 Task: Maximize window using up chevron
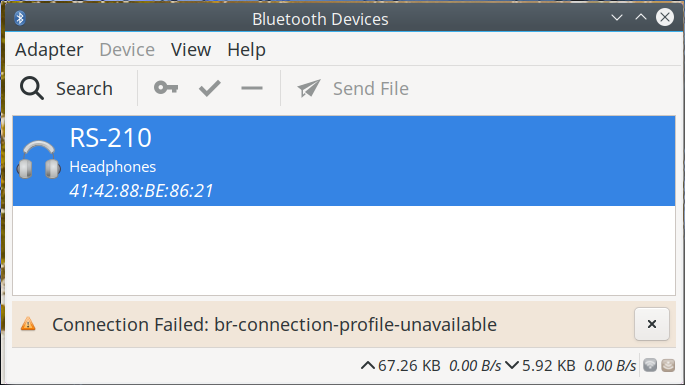[641, 17]
